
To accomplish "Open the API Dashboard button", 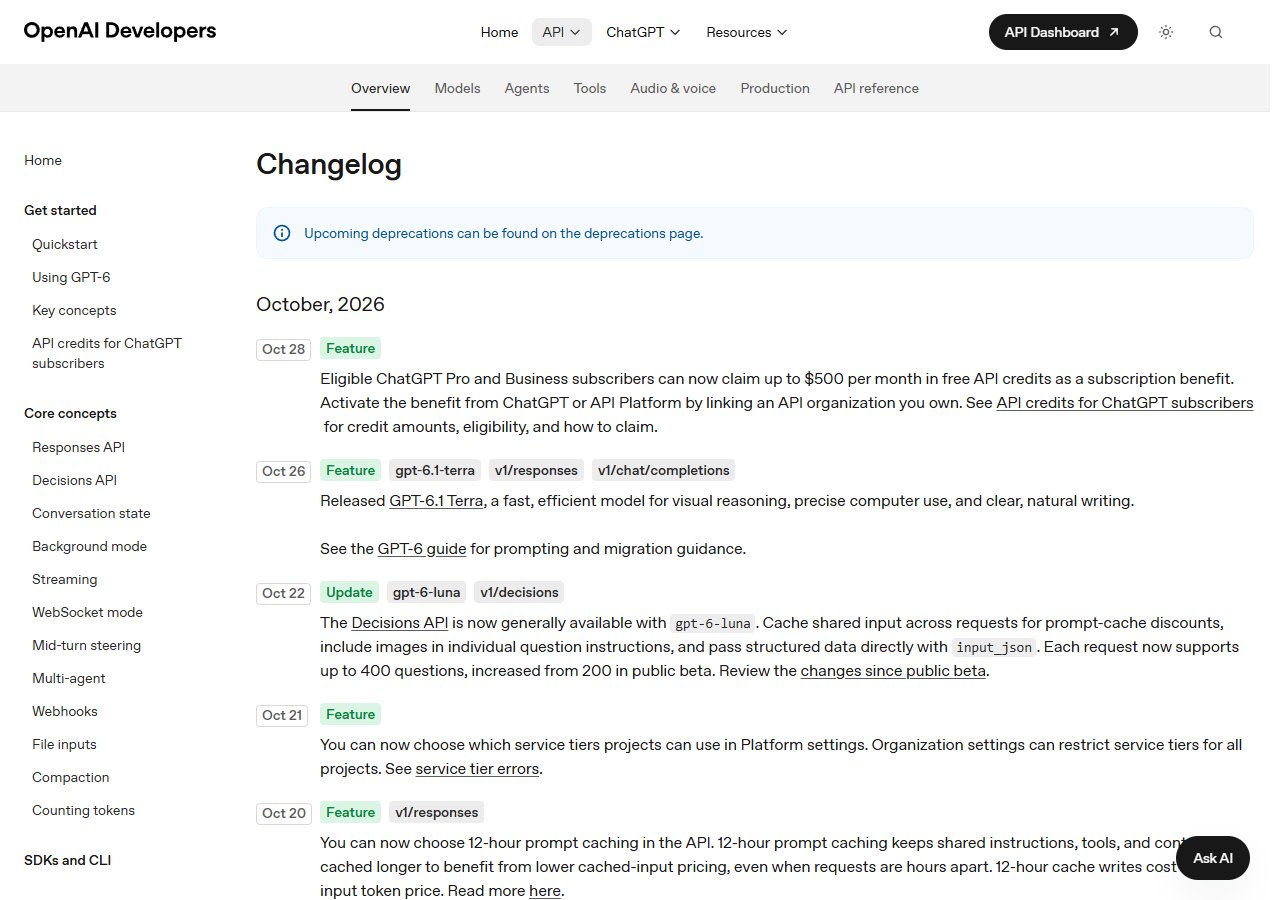I will (x=1063, y=32).
